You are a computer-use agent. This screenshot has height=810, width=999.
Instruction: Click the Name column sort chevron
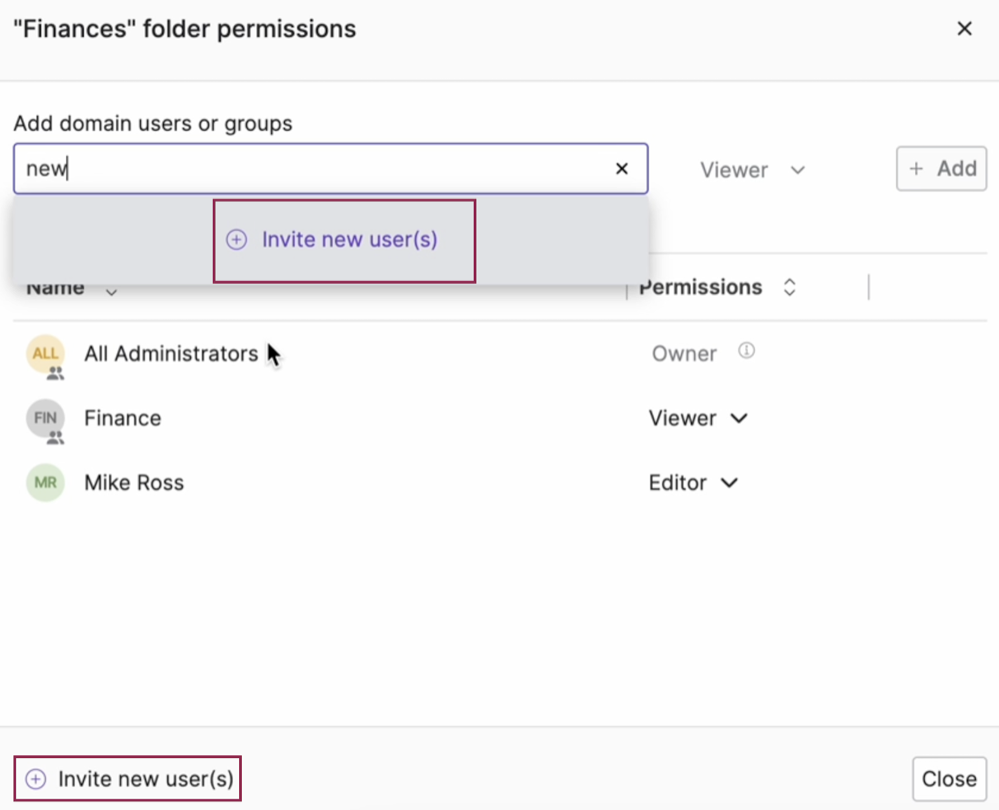point(110,292)
